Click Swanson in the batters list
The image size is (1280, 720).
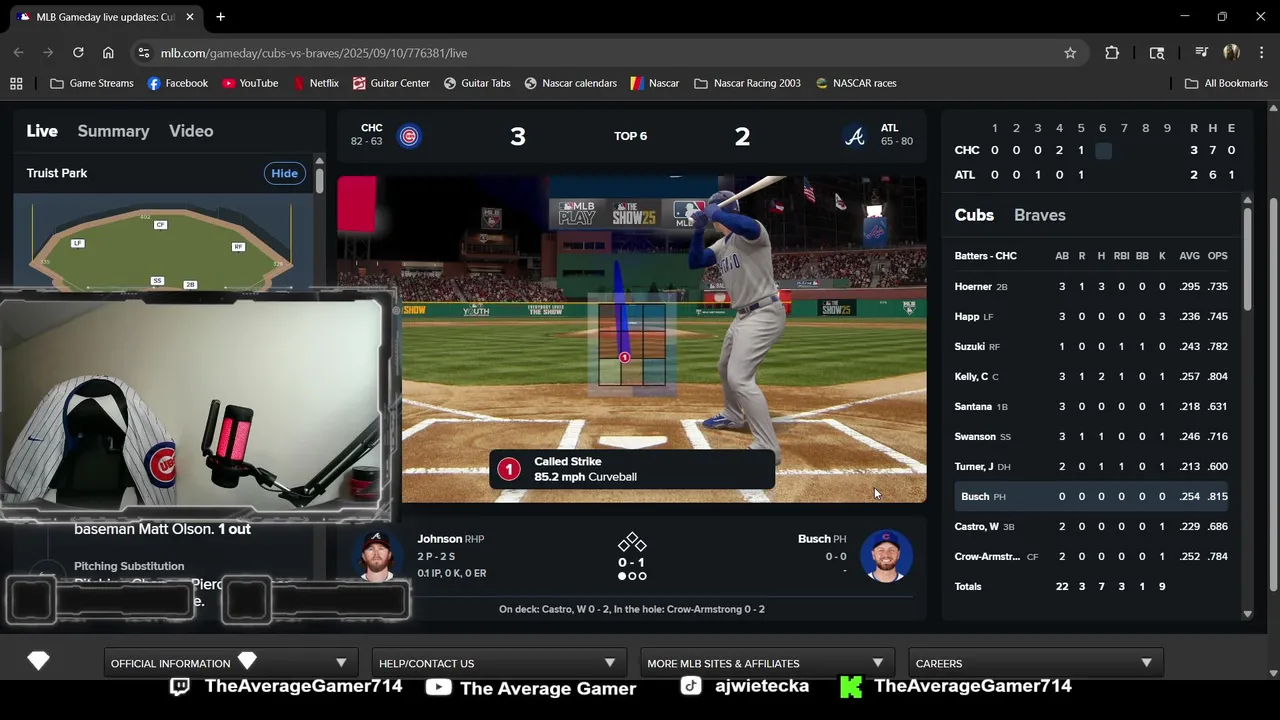click(975, 436)
